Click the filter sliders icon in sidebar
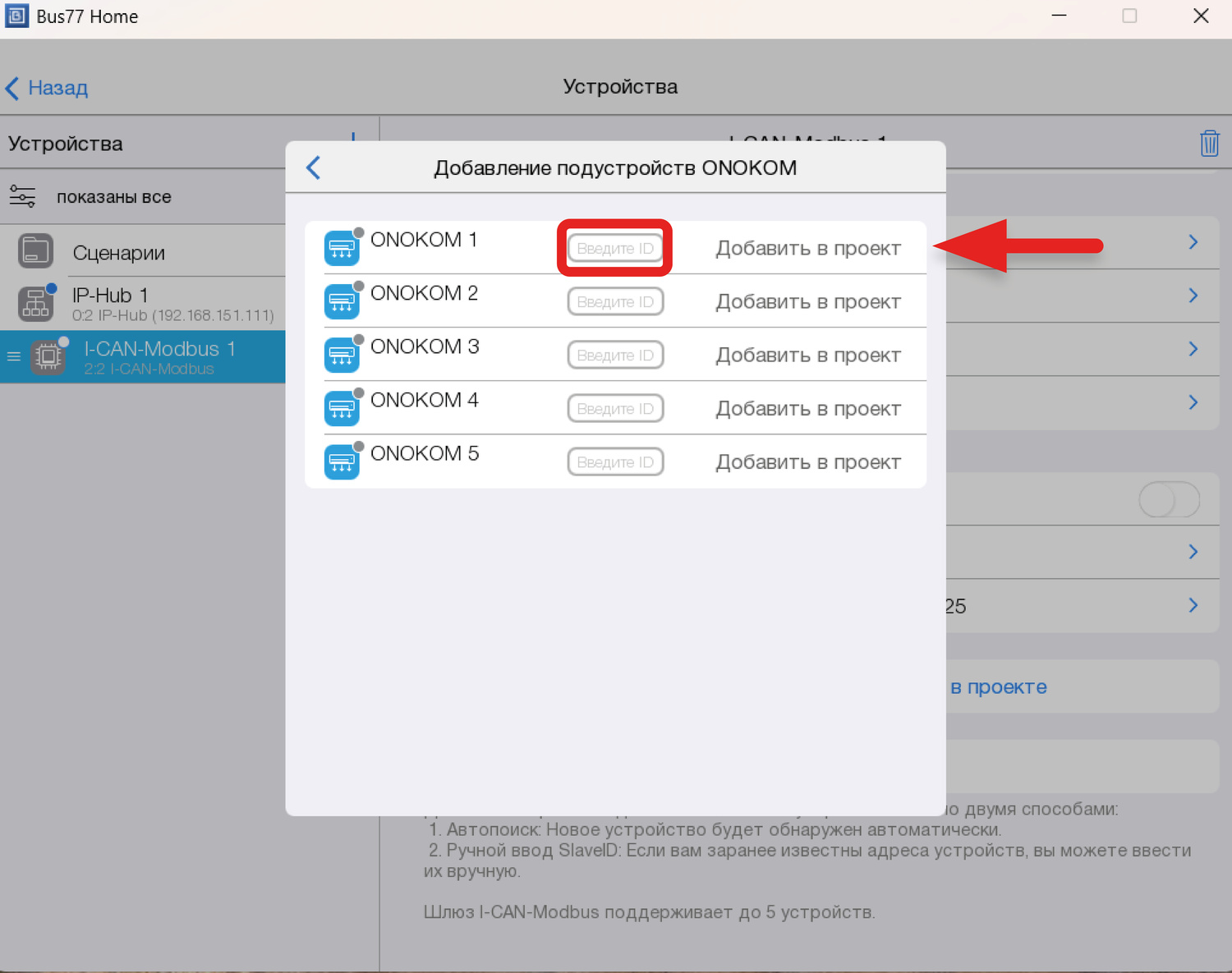1232x973 pixels. [x=22, y=197]
